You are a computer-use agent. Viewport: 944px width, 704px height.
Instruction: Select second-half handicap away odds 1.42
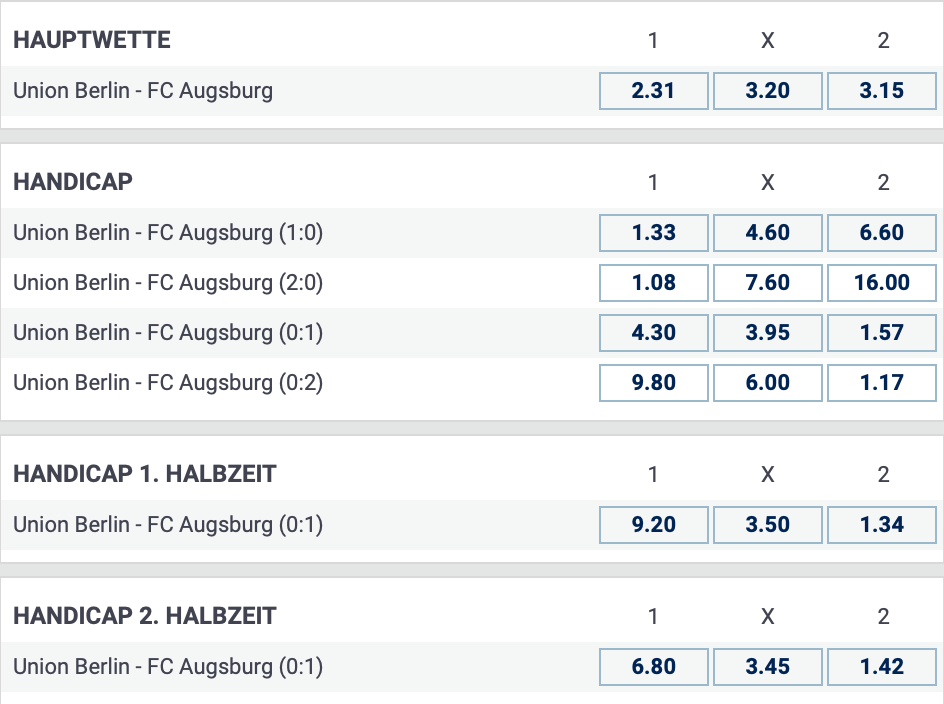click(x=882, y=667)
